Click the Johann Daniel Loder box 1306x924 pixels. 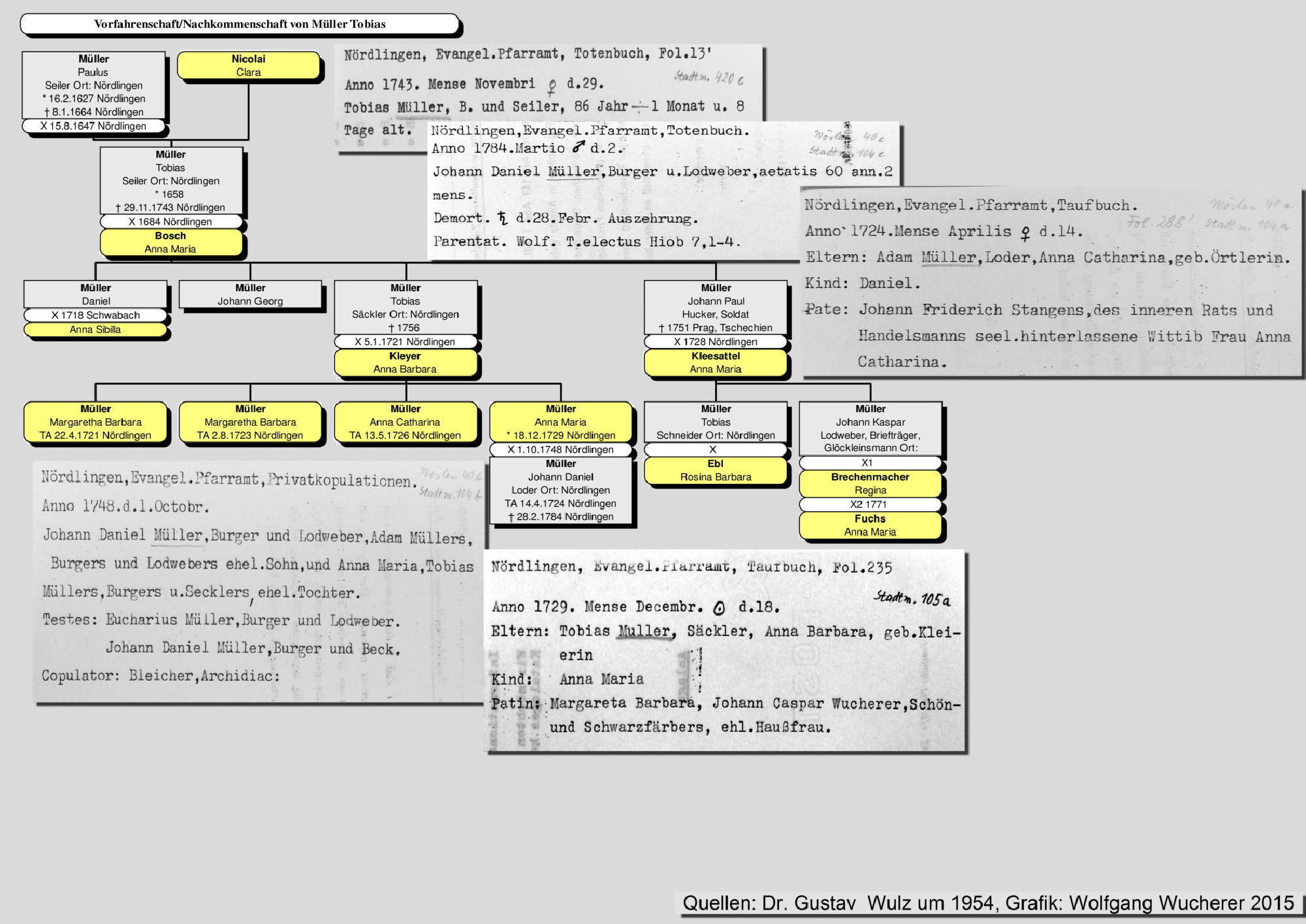click(561, 490)
